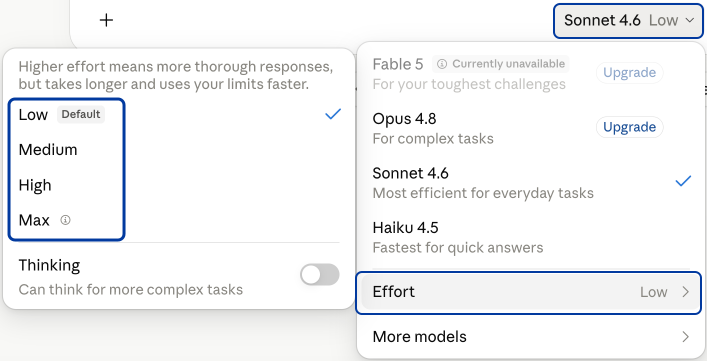Viewport: 707px width, 361px height.
Task: Expand the Effort submenu chevron
Action: pyautogui.click(x=685, y=292)
